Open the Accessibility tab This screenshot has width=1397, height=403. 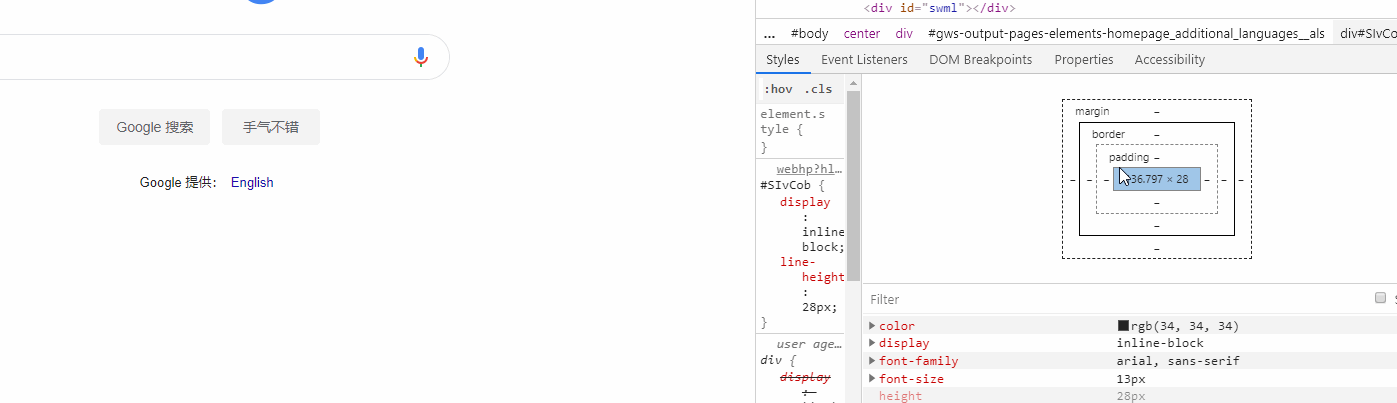(x=1169, y=60)
